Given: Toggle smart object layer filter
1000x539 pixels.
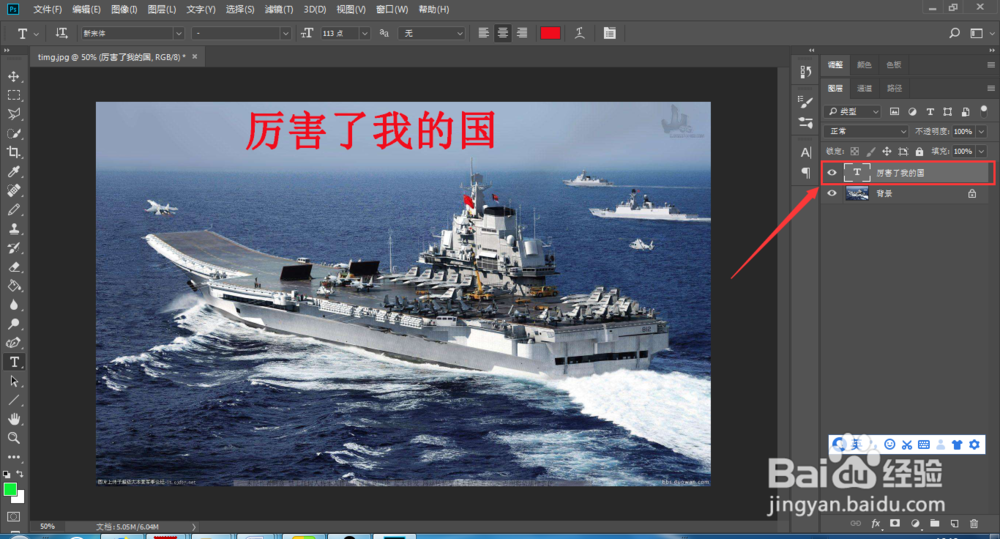Looking at the screenshot, I should [966, 112].
